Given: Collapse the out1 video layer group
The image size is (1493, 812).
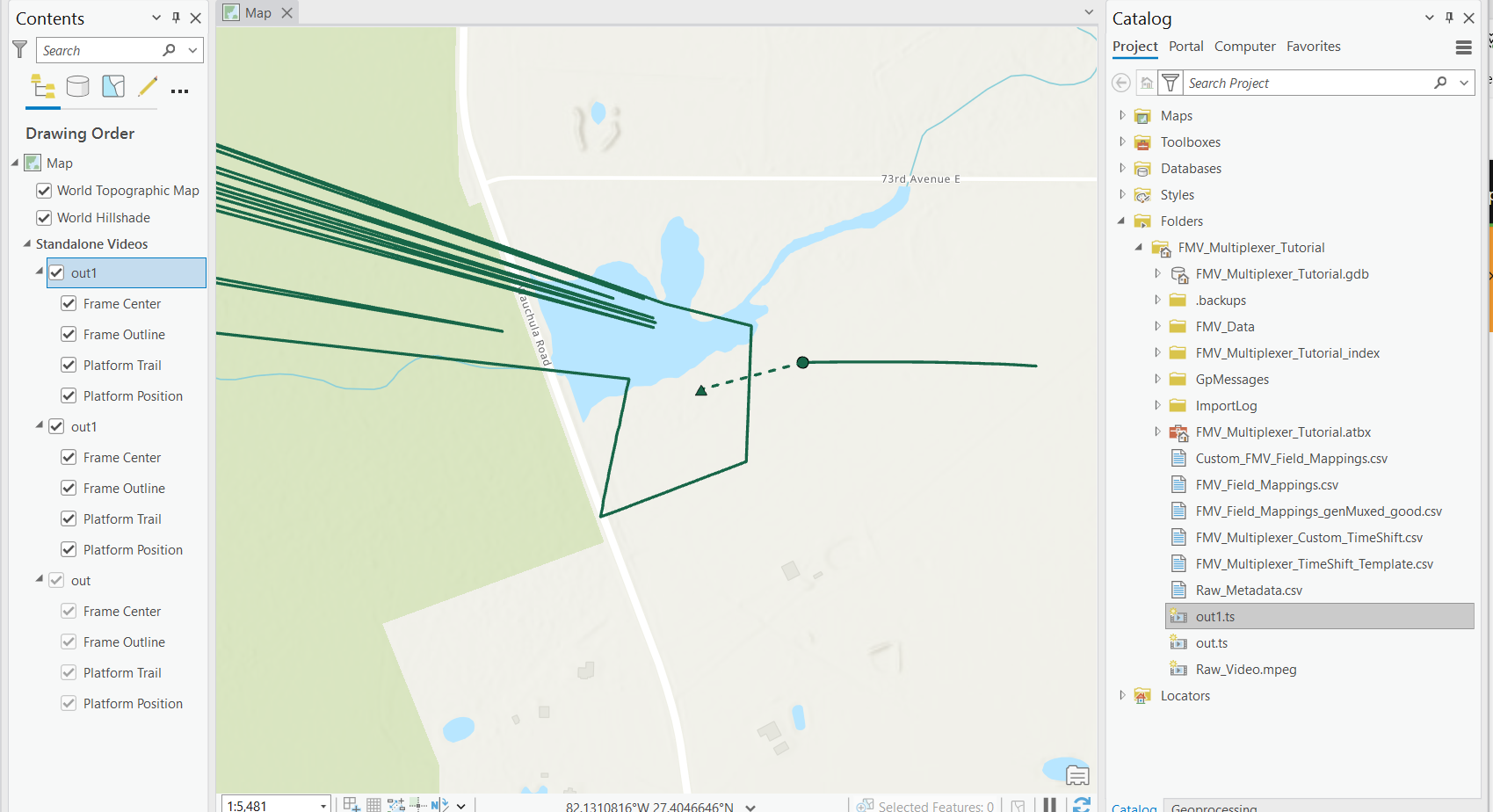Looking at the screenshot, I should tap(38, 272).
